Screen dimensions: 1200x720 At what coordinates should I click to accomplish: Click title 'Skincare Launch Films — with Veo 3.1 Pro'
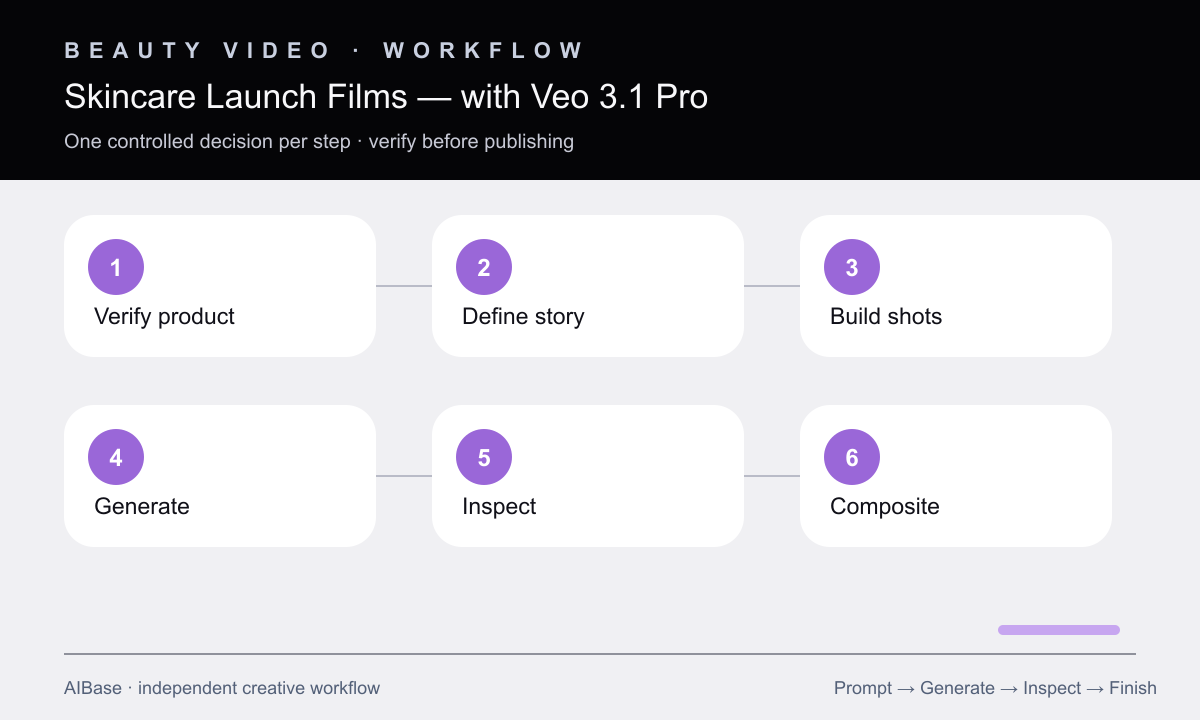tap(386, 97)
